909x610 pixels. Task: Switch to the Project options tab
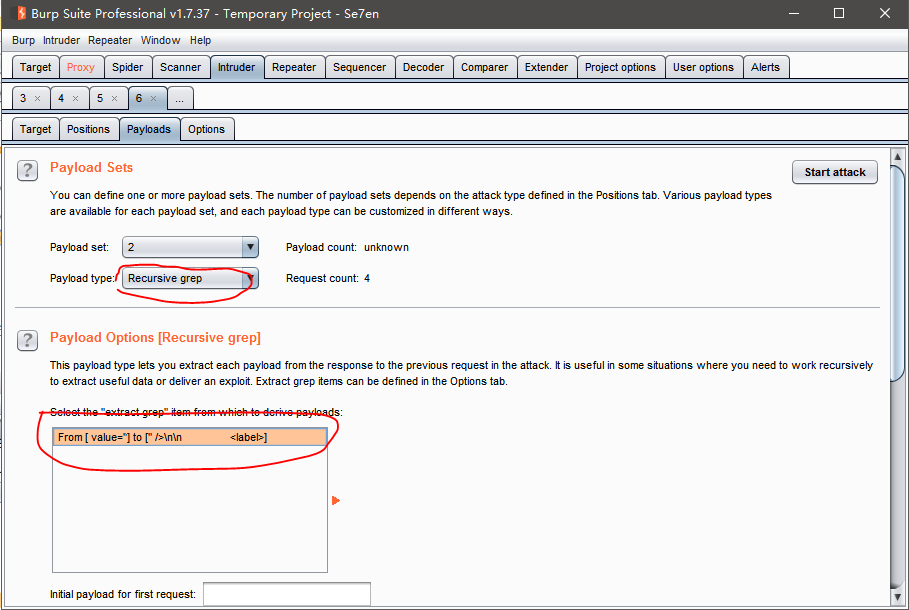click(x=620, y=67)
